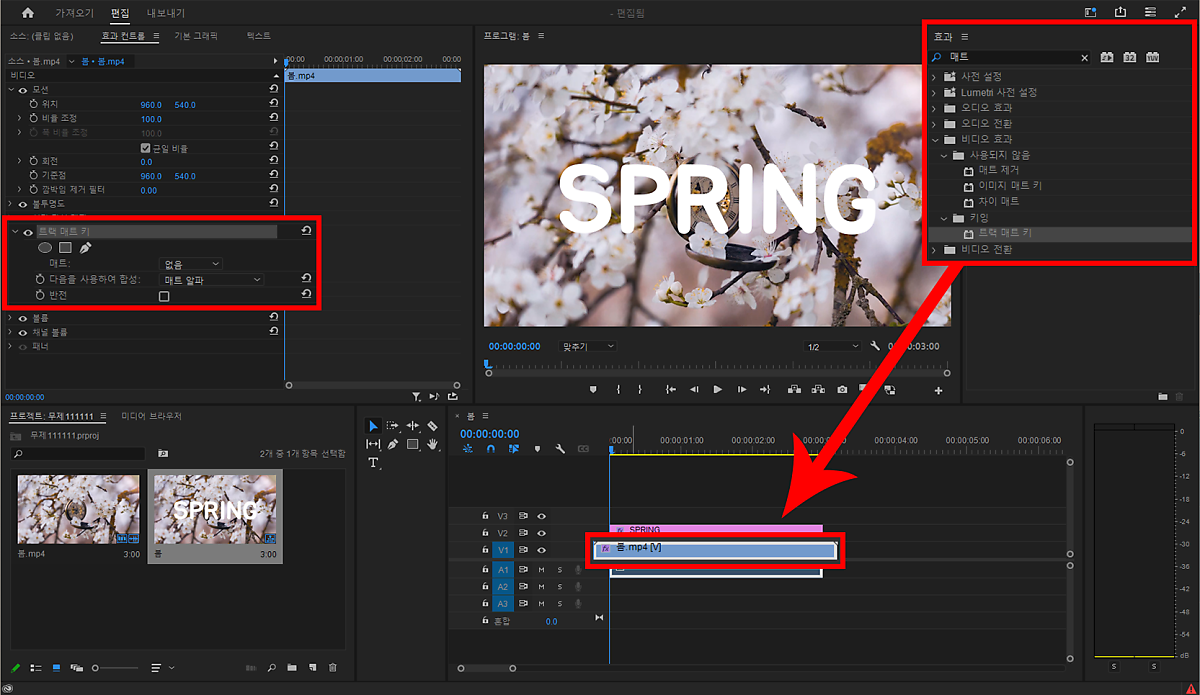Select 트랙 매트 키 effect in effects list
The image size is (1200, 695).
point(1005,233)
